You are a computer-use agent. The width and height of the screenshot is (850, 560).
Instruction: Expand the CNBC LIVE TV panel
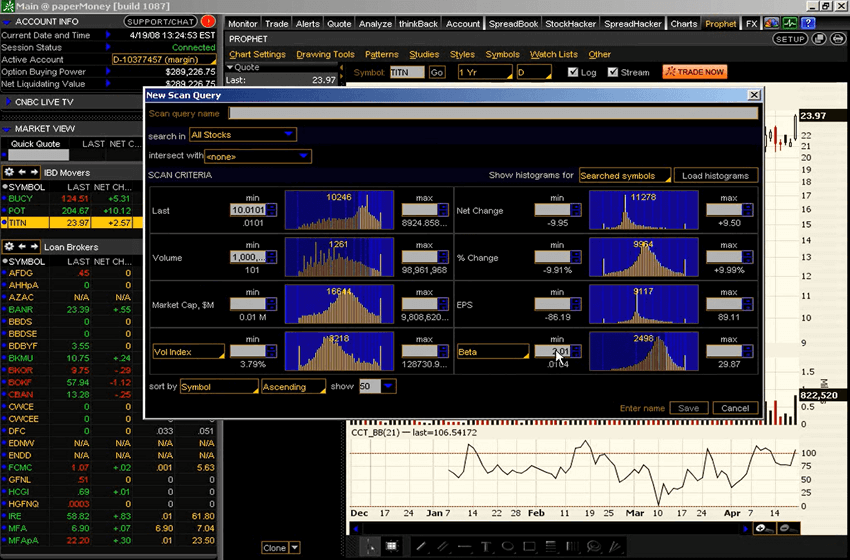point(8,102)
